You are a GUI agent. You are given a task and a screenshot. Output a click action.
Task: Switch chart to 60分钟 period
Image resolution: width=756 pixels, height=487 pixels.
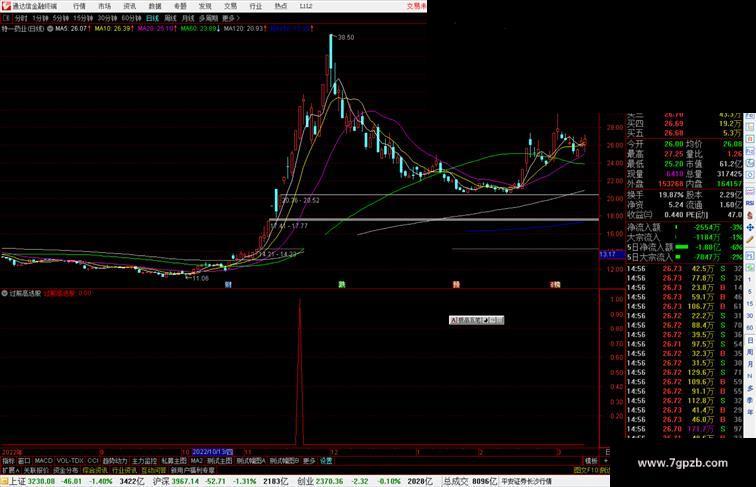click(x=131, y=18)
